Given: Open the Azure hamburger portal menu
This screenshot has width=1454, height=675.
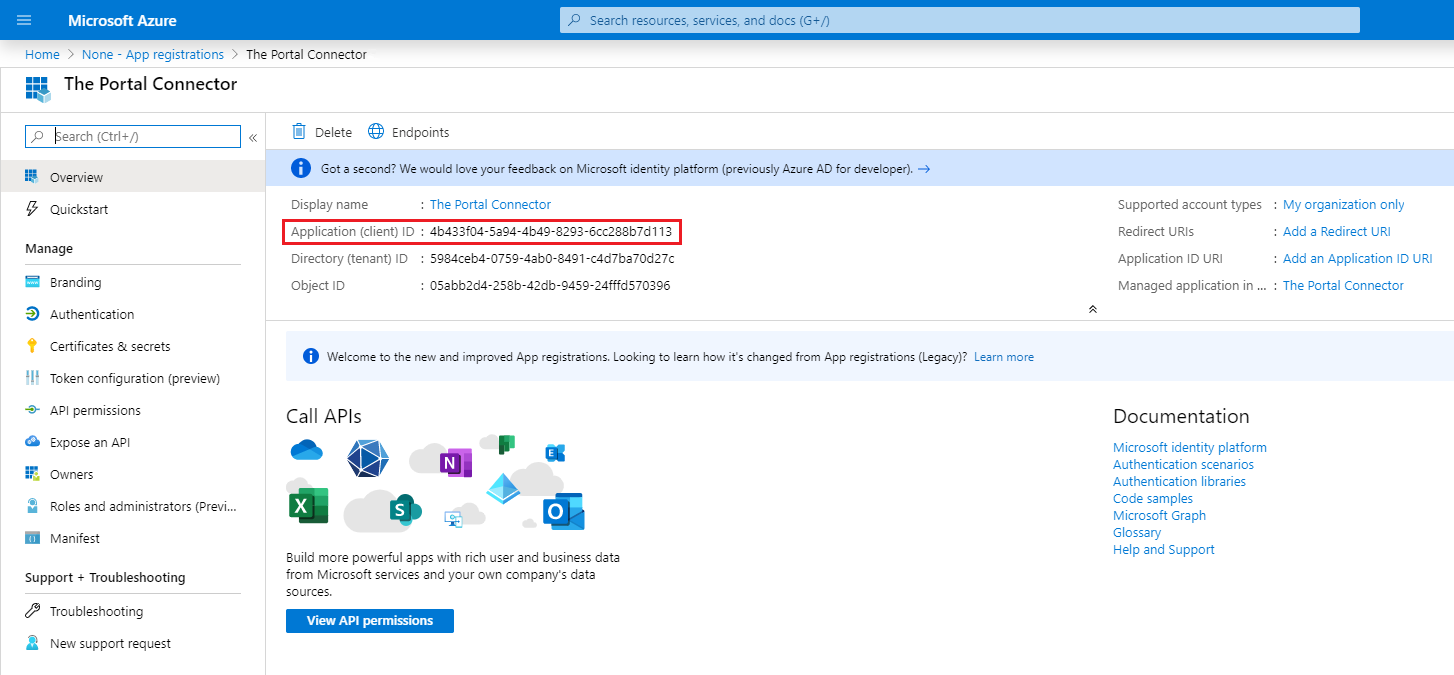Looking at the screenshot, I should tap(24, 20).
